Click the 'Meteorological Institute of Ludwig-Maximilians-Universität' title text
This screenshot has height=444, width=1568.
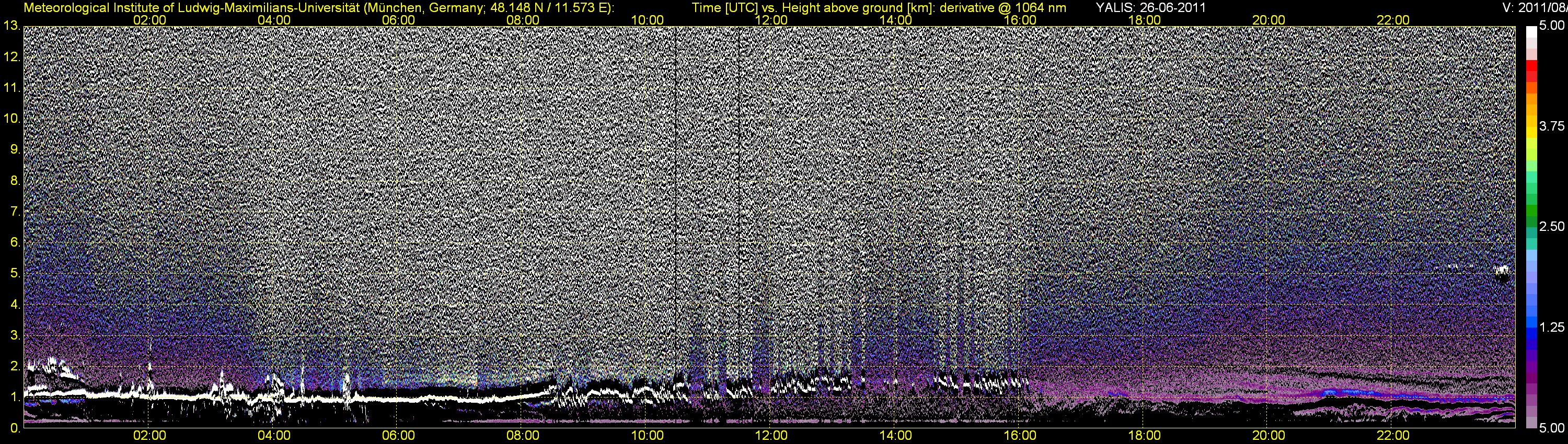click(x=193, y=8)
